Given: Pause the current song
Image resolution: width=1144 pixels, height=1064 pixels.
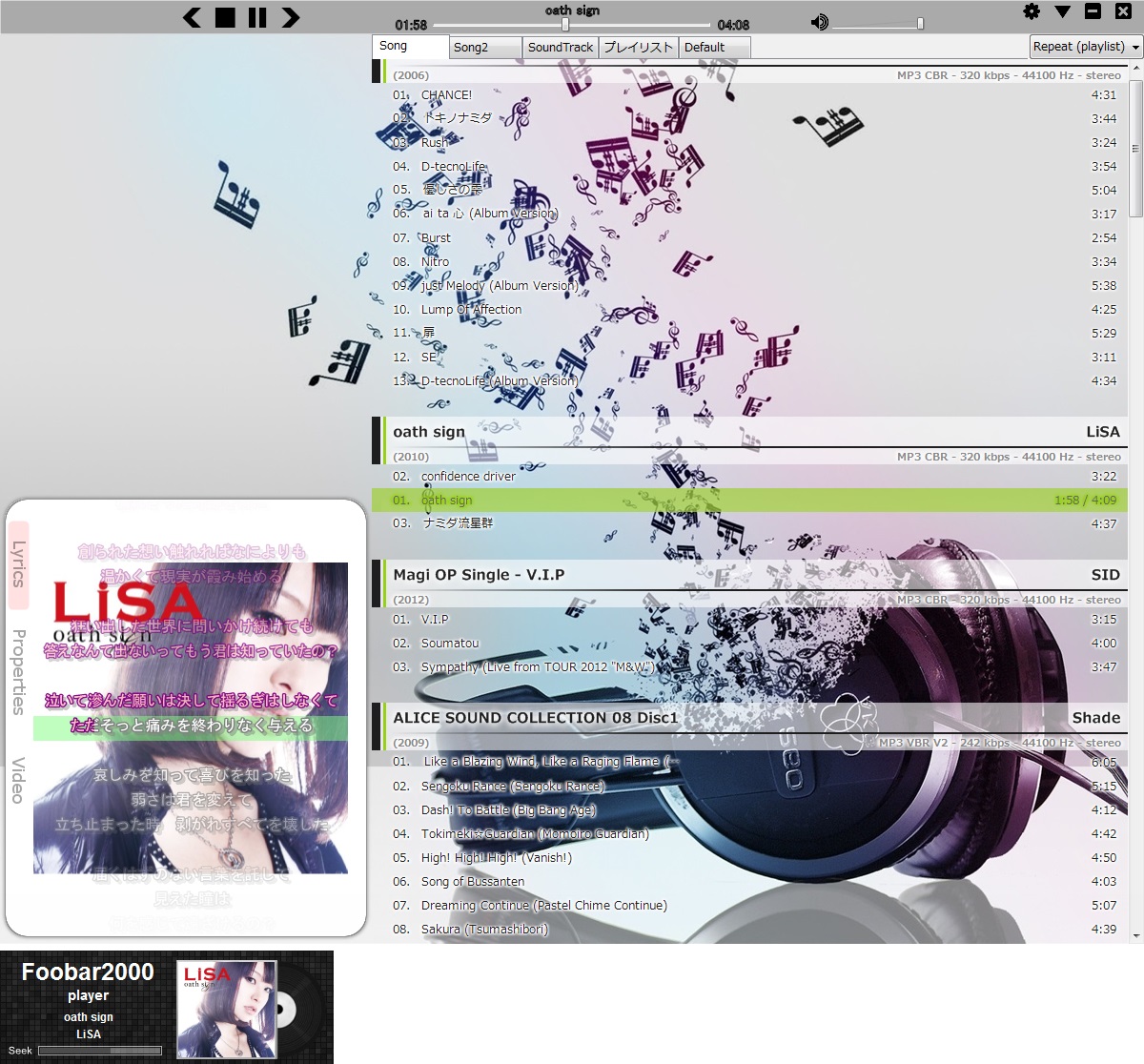Looking at the screenshot, I should click(x=257, y=17).
